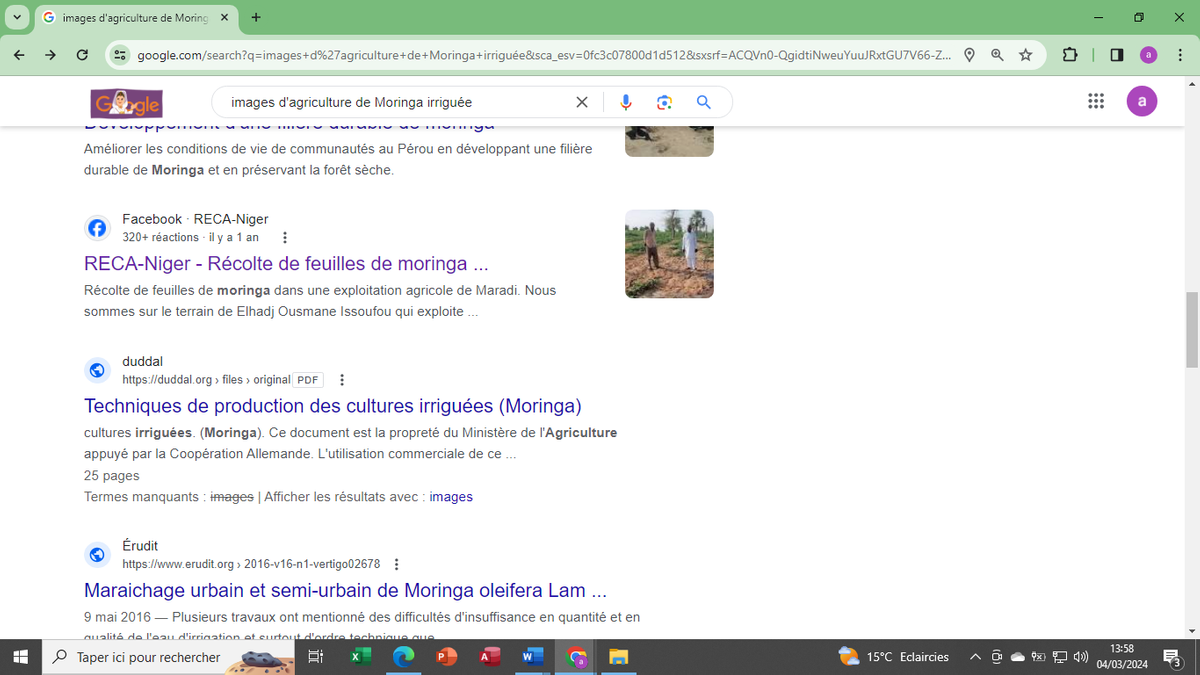Show hidden system tray icons
The width and height of the screenshot is (1200, 675).
[975, 657]
